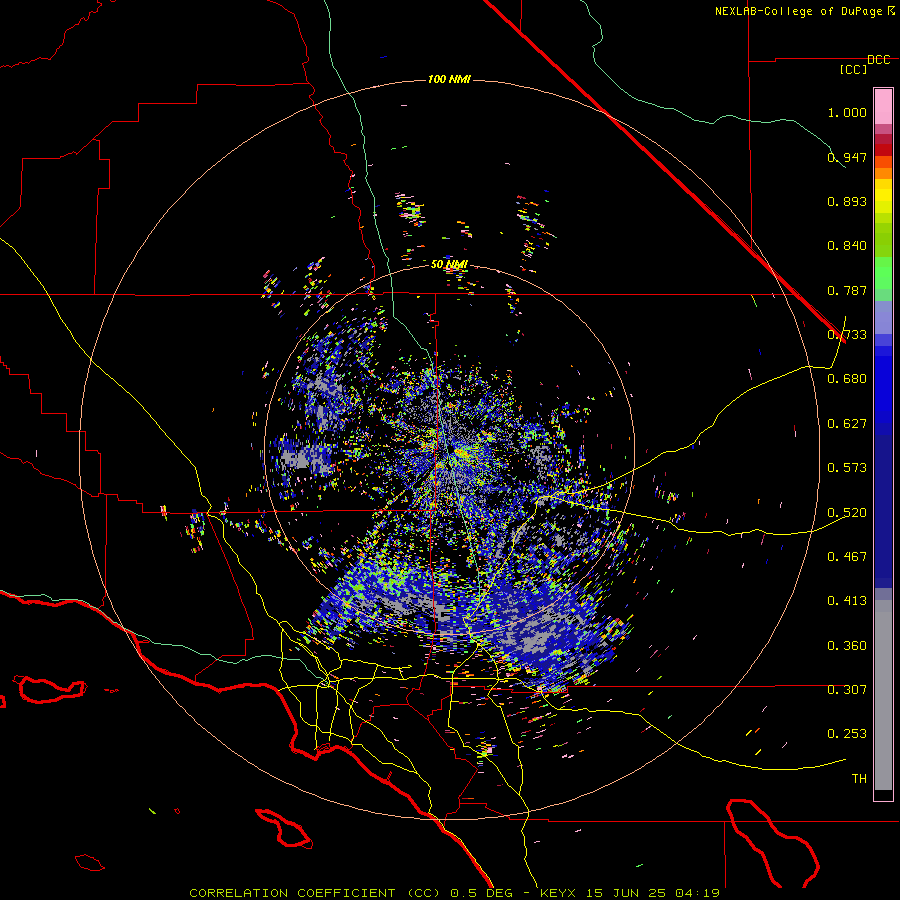This screenshot has width=900, height=900.
Task: Click the DCC label above the color scale
Action: tap(878, 60)
